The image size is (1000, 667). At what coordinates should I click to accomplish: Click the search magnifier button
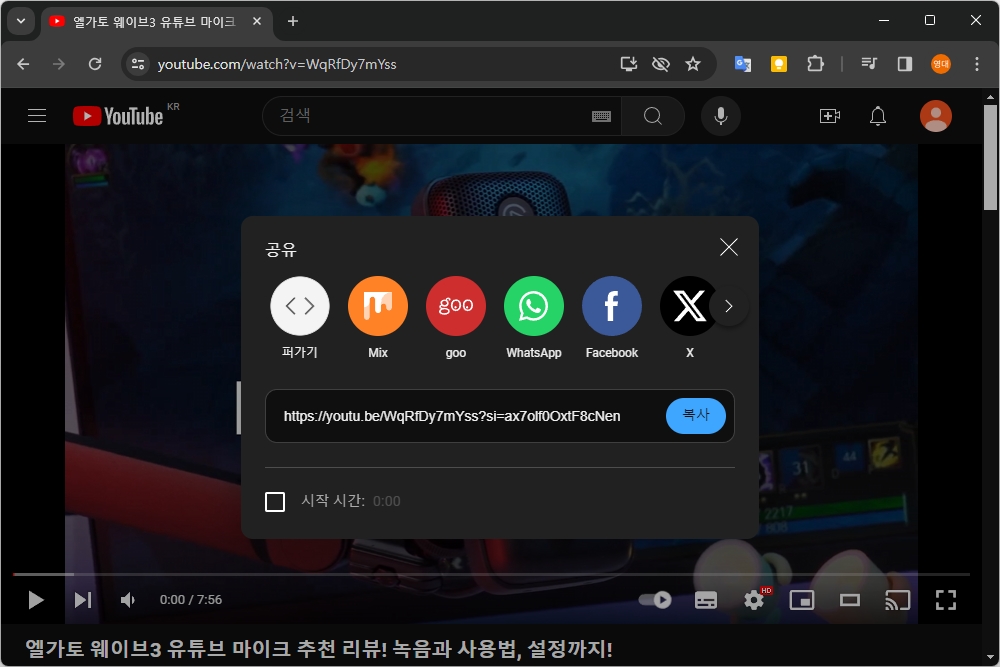coord(652,116)
